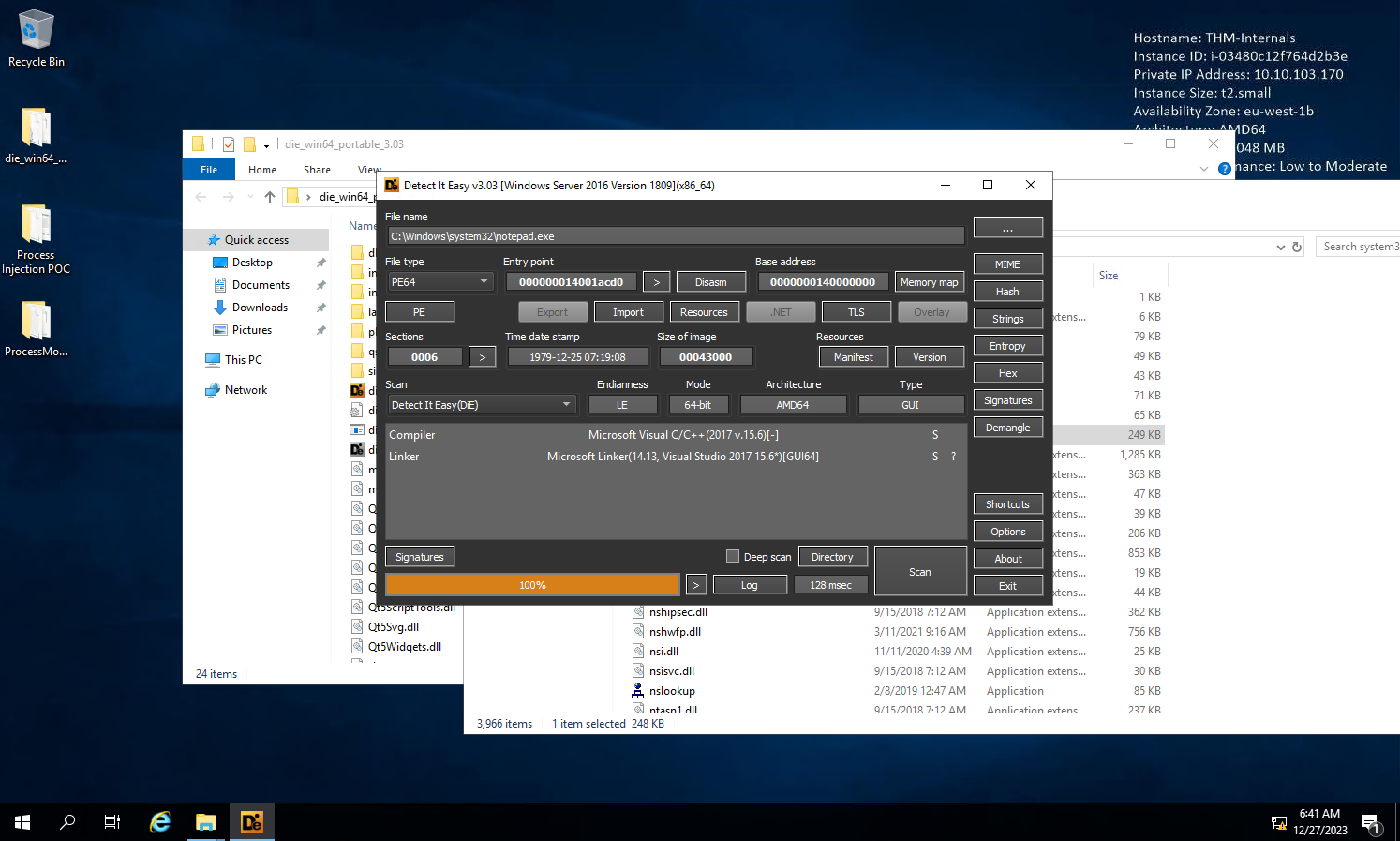Click the arrow button next to progress bar
Screen dimensions: 1400x841
coord(696,585)
